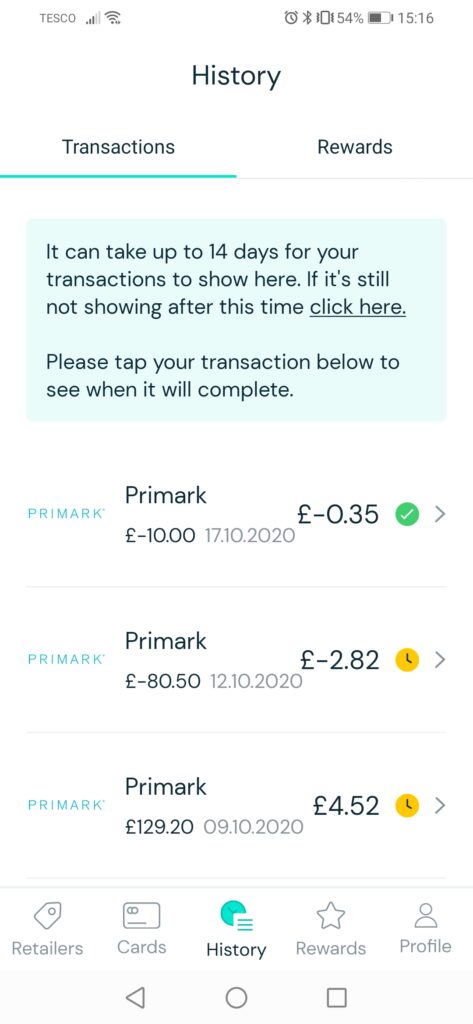Expand the 09.10.2020 Primark transaction chevron
The image size is (473, 1024).
coord(440,806)
